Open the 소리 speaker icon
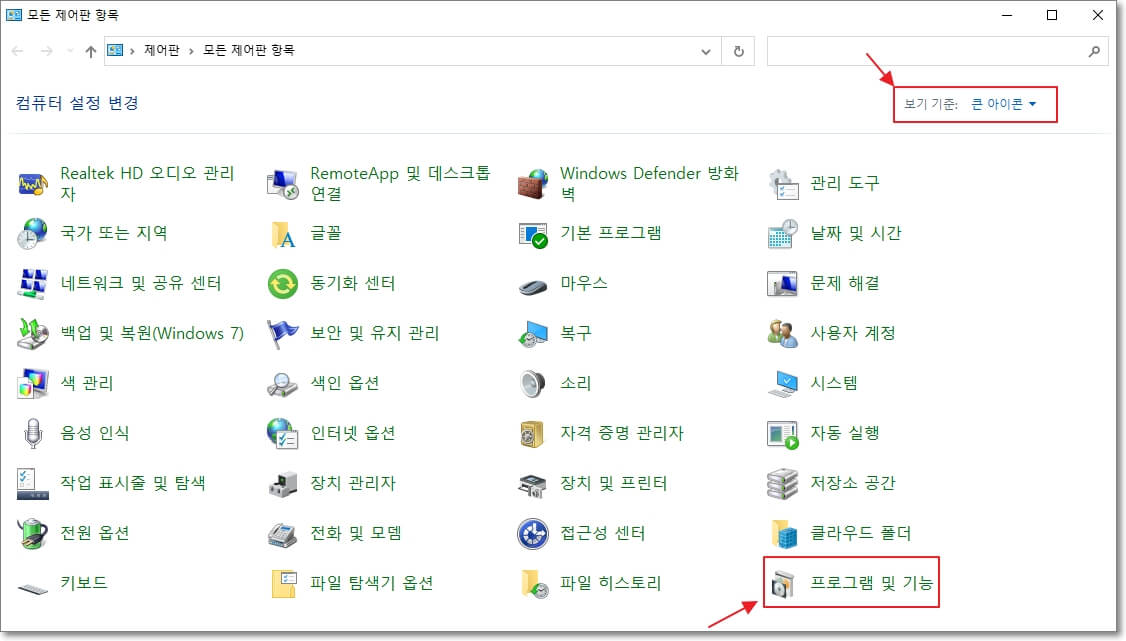The width and height of the screenshot is (1126, 641). pos(533,383)
